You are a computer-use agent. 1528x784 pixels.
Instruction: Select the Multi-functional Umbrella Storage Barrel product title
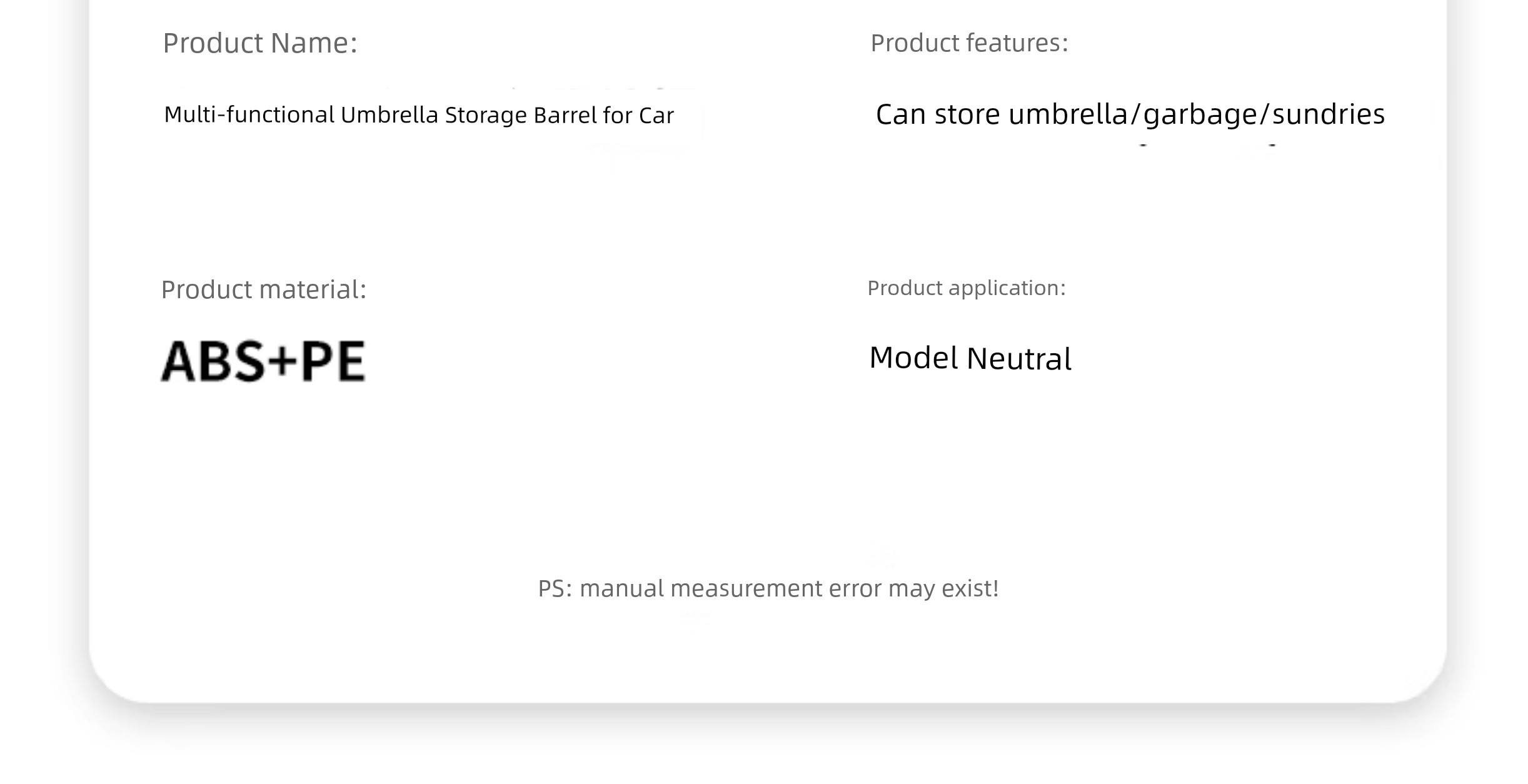(x=419, y=115)
